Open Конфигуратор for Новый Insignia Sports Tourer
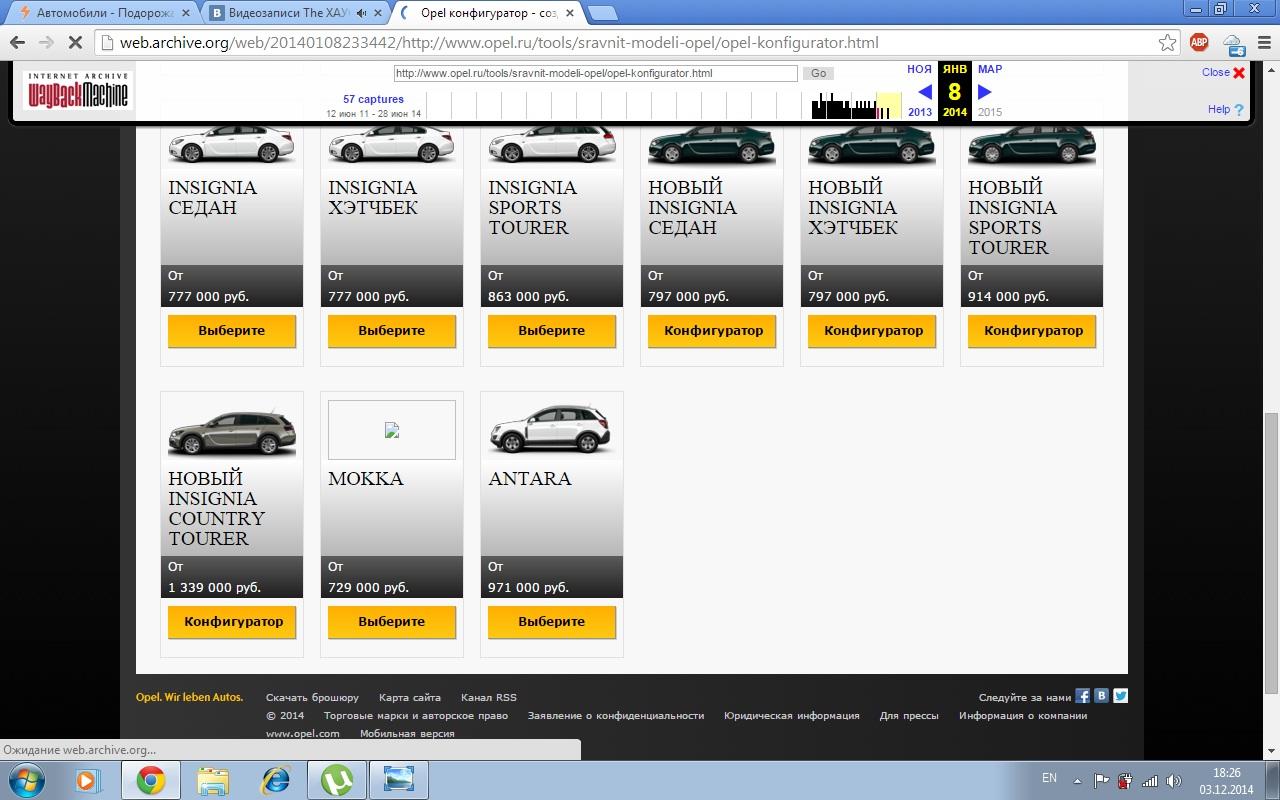The image size is (1280, 800). coord(1032,331)
